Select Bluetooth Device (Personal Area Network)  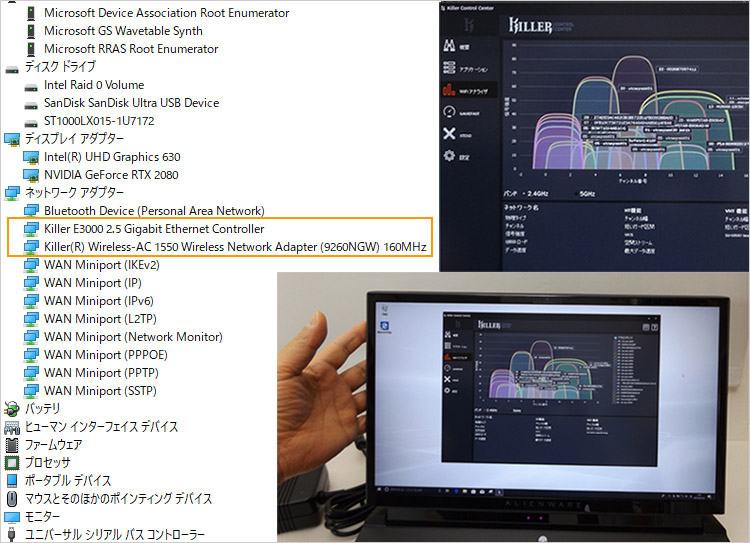[x=154, y=211]
